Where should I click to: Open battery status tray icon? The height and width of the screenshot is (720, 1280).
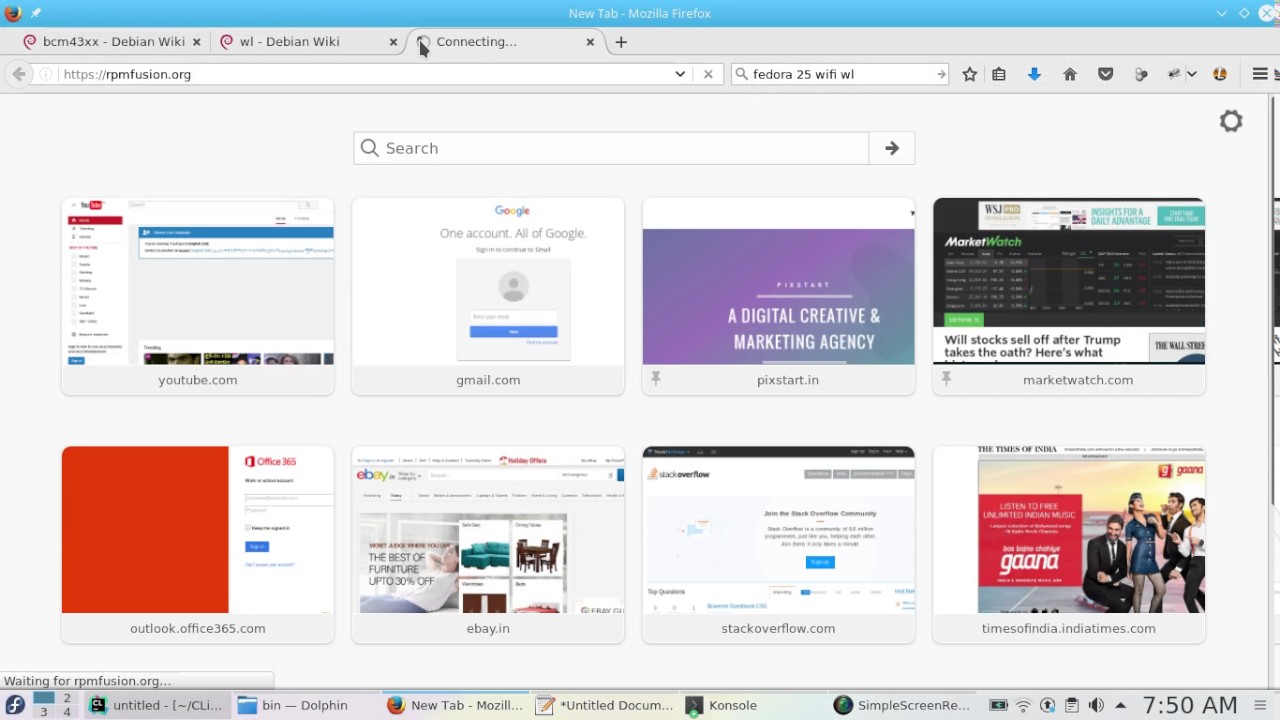pos(998,705)
